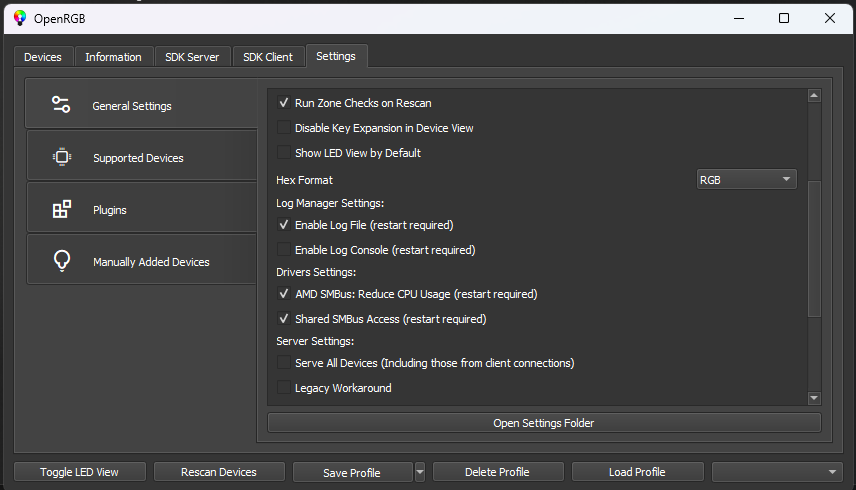Click the OpenRGB logo in title bar
856x490 pixels.
point(20,19)
